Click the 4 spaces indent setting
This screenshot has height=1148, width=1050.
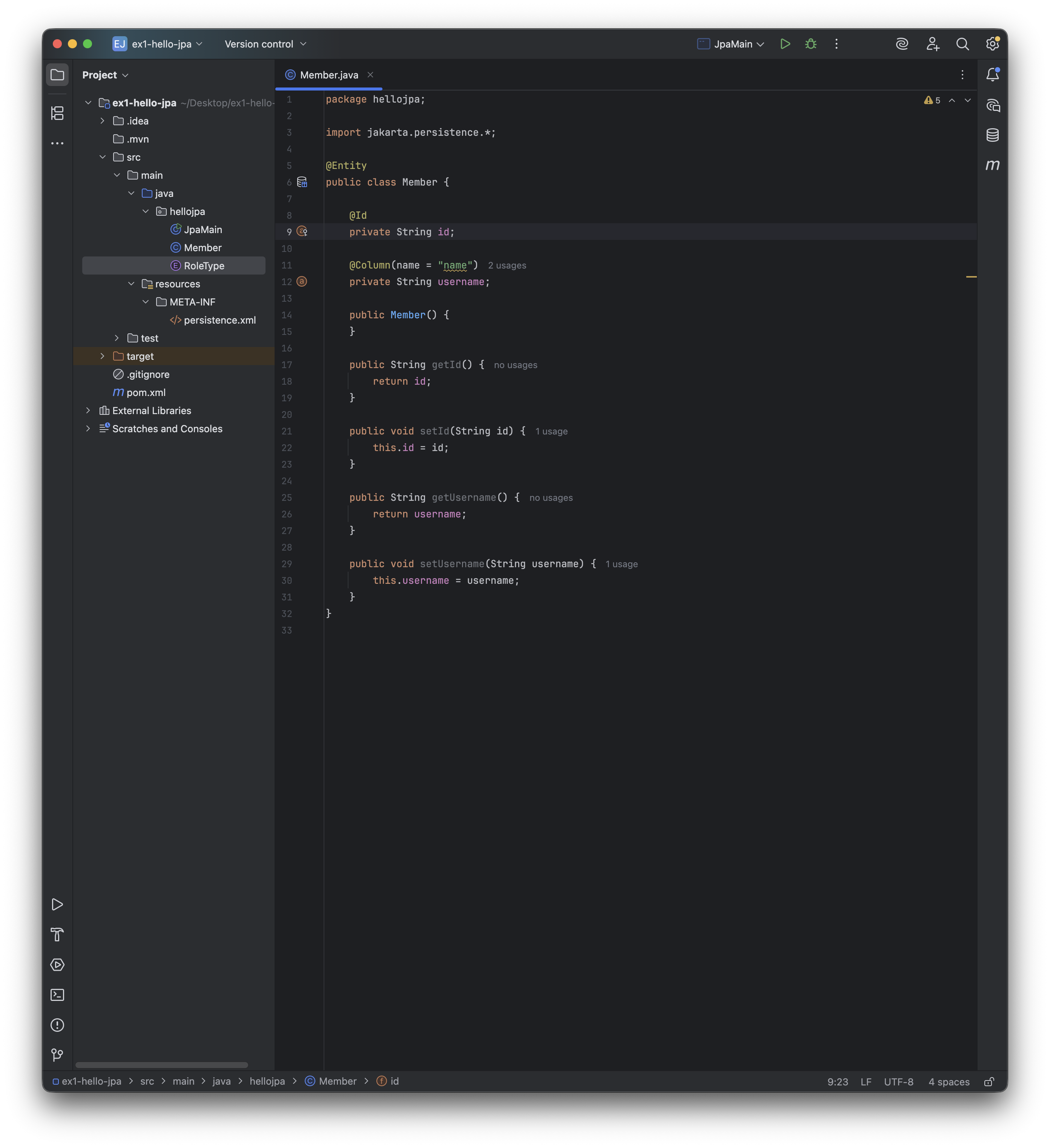click(949, 1081)
